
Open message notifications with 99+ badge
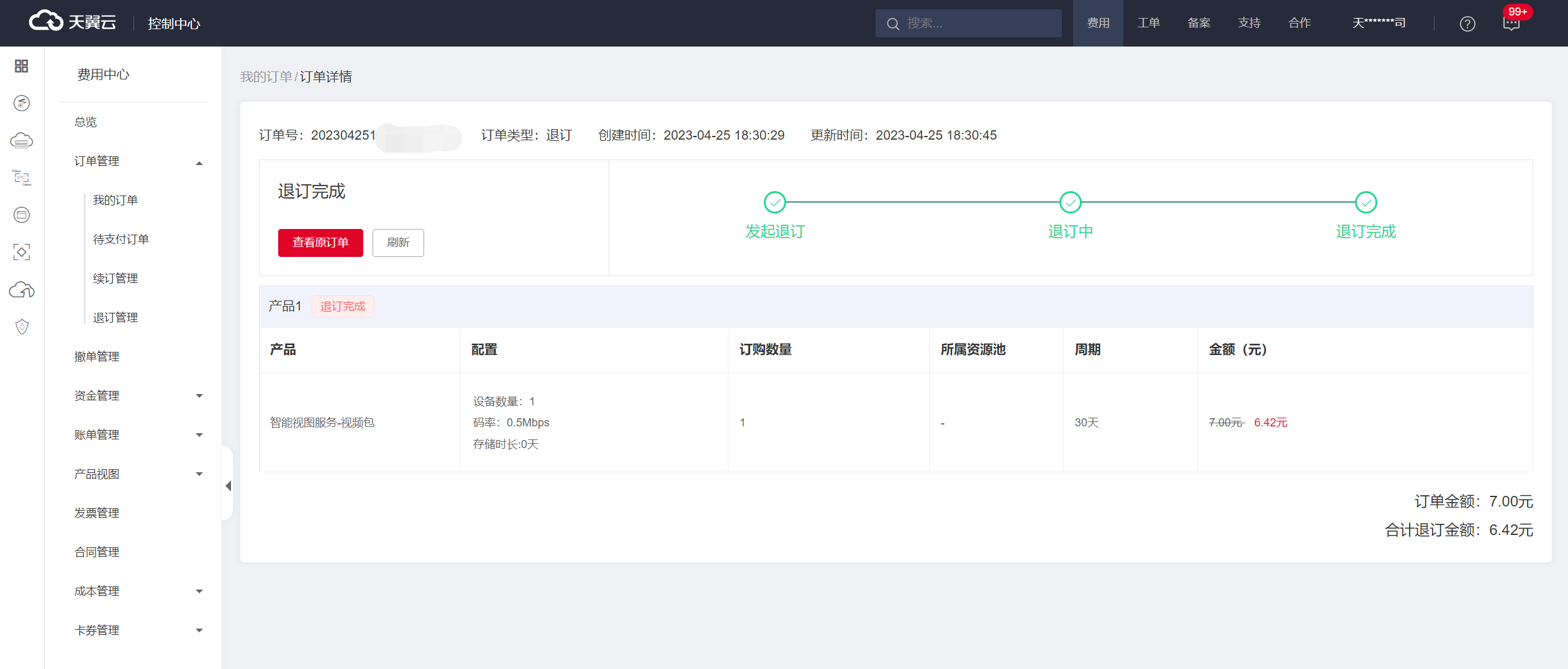click(1511, 24)
